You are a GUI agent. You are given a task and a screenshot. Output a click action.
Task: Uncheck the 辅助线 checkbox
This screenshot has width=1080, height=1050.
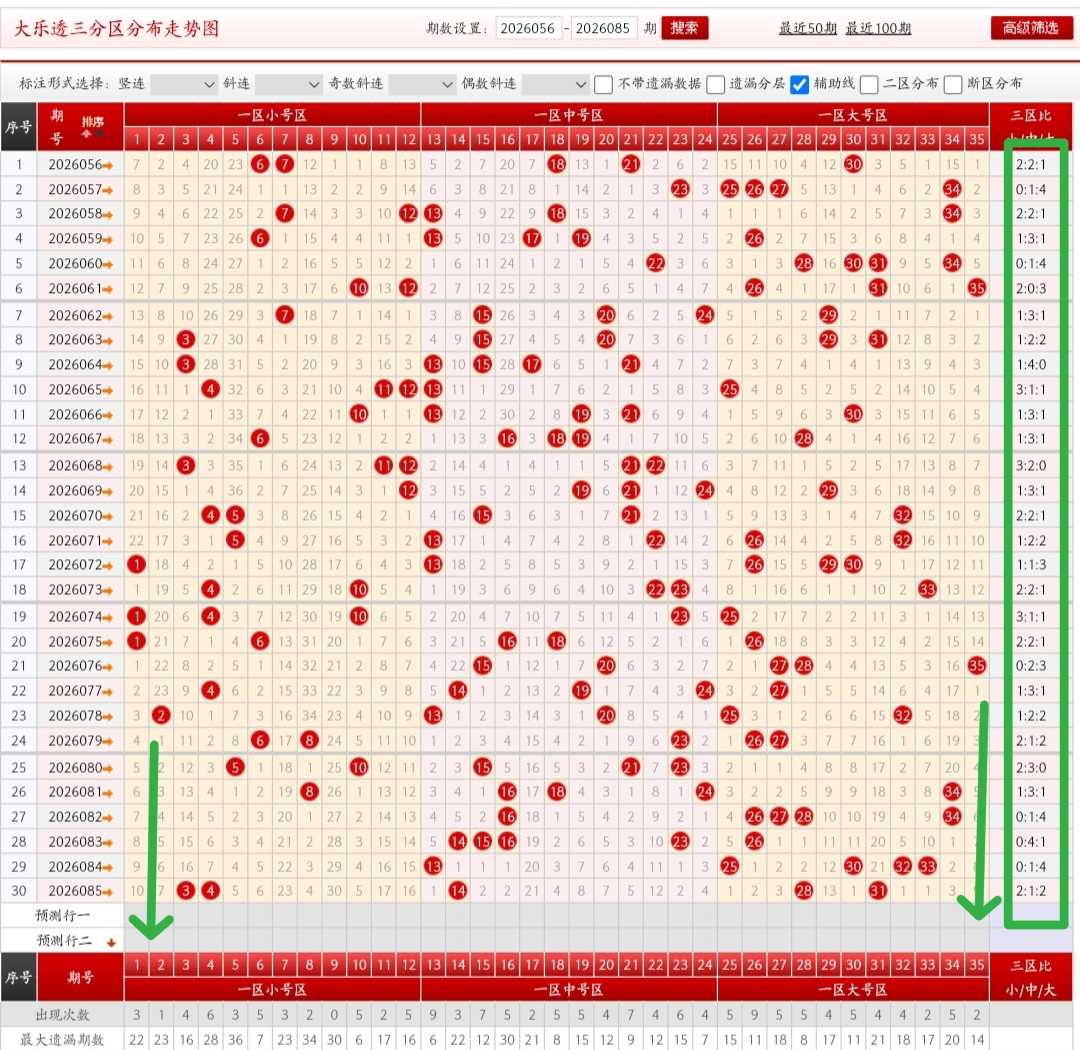[799, 84]
